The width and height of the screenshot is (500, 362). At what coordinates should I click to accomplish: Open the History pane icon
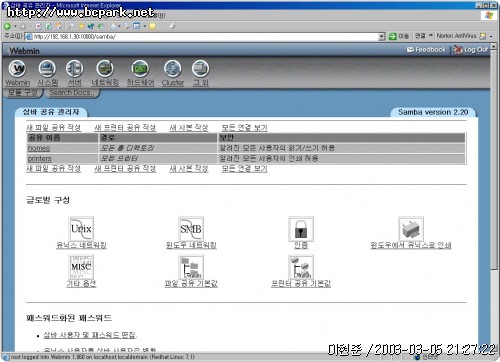[x=101, y=26]
